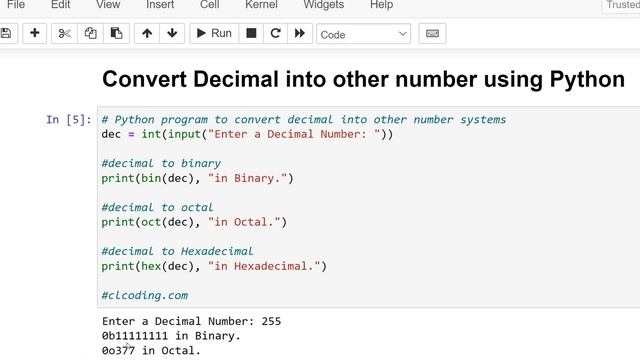Copy selected cells icon
The width and height of the screenshot is (640, 360).
90,33
